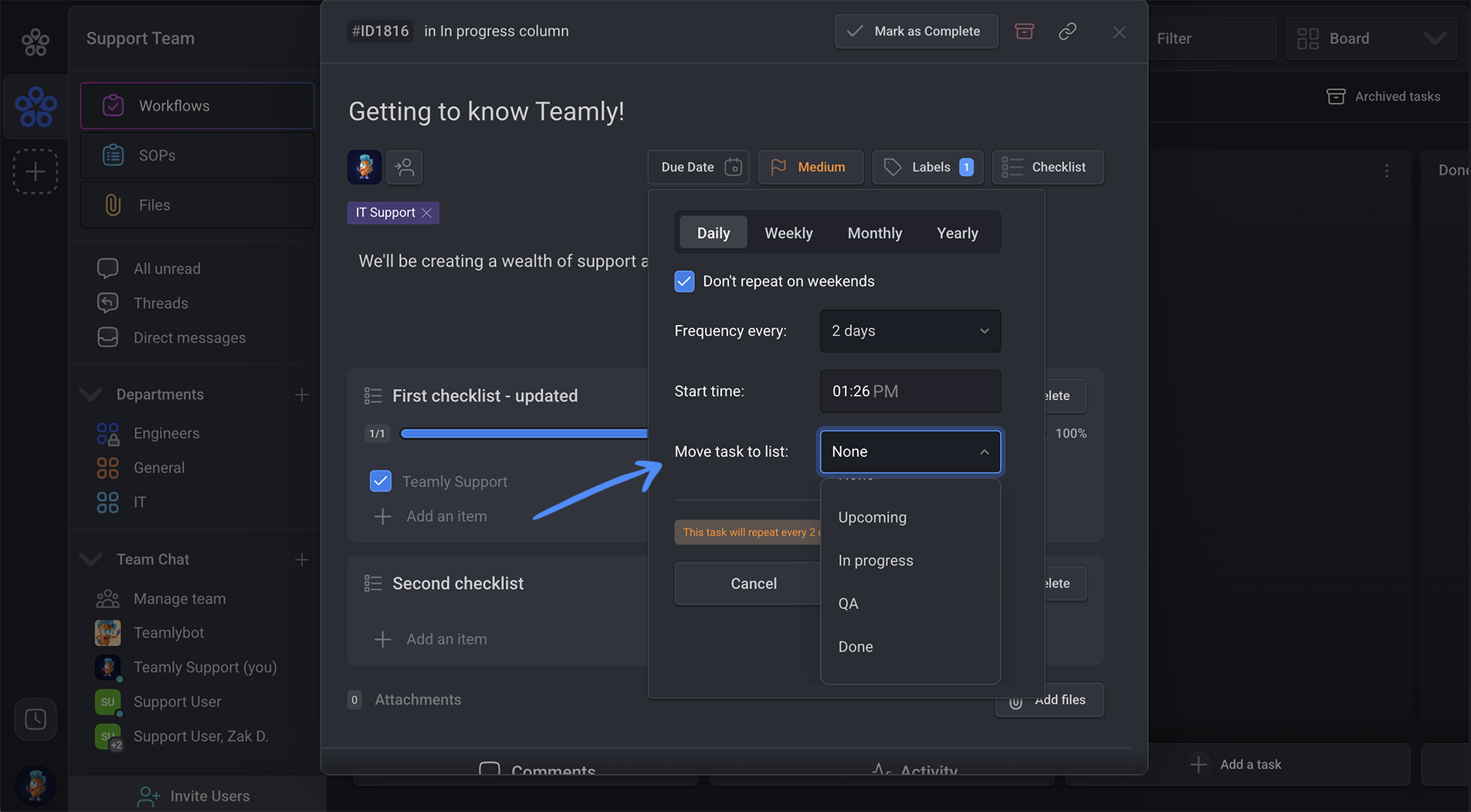Open the user profile avatar at the bottom left
Screen dimensions: 1471x812
(36, 786)
